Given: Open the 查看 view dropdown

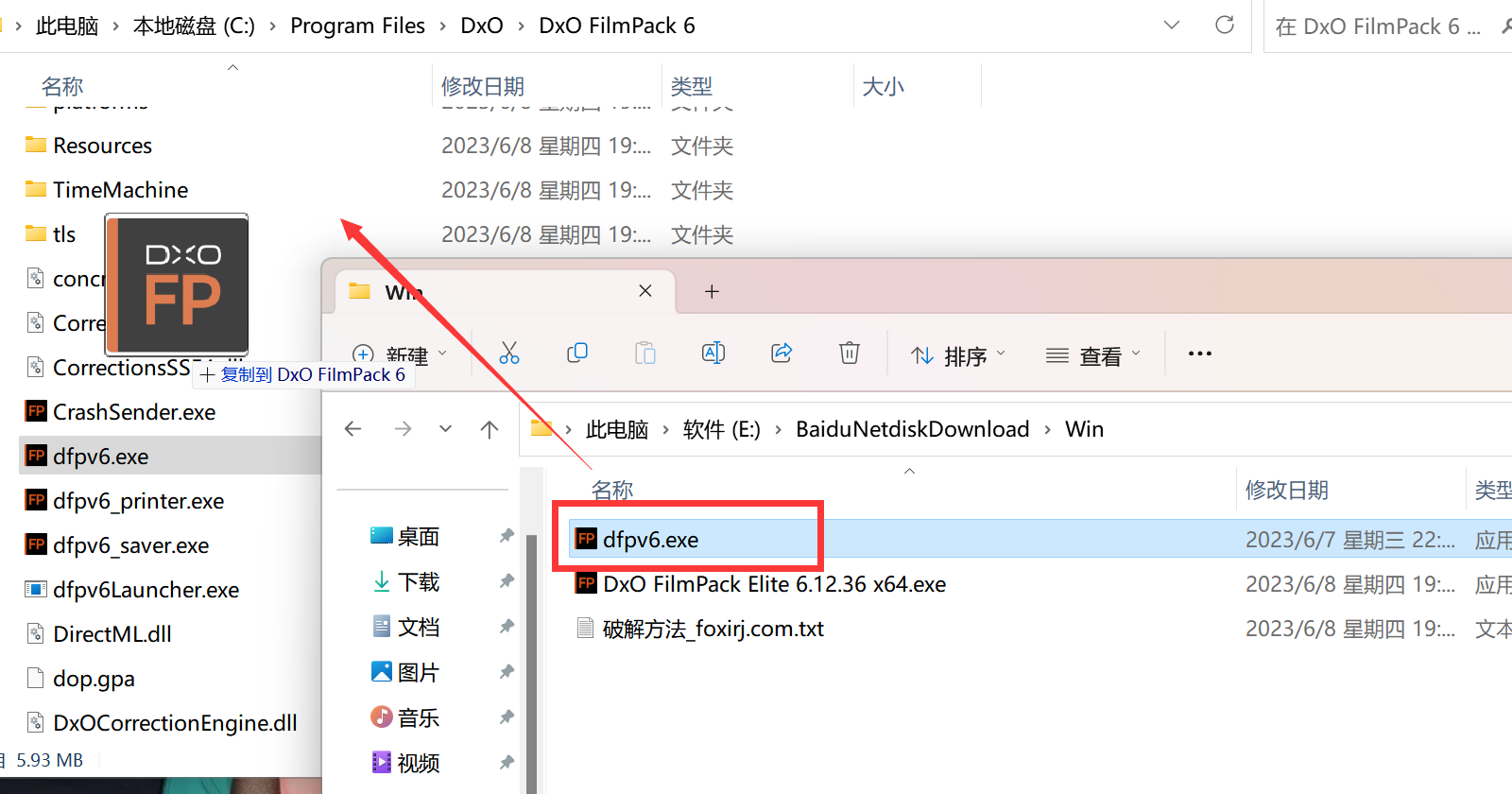Looking at the screenshot, I should tap(1094, 355).
